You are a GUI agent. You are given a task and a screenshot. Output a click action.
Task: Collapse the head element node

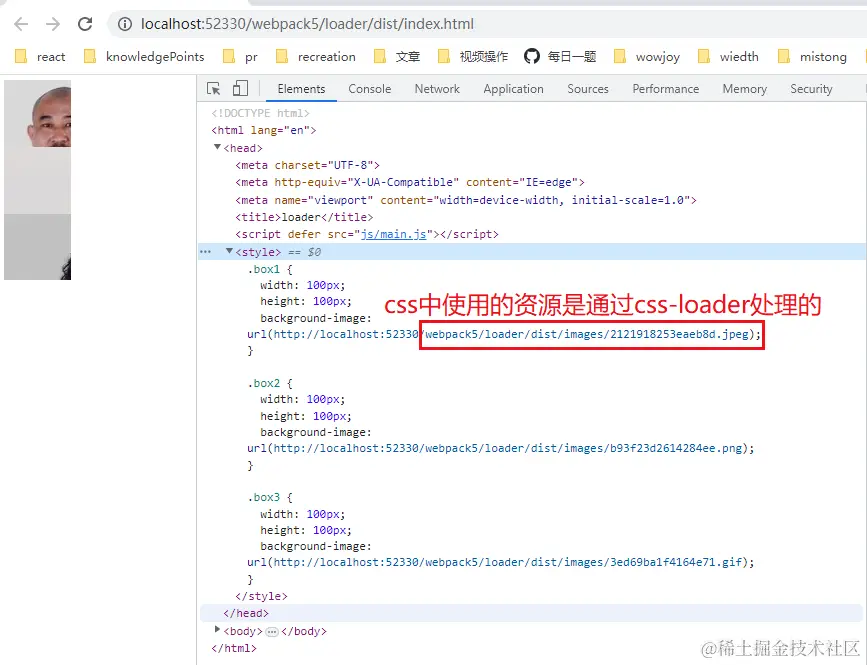[217, 147]
